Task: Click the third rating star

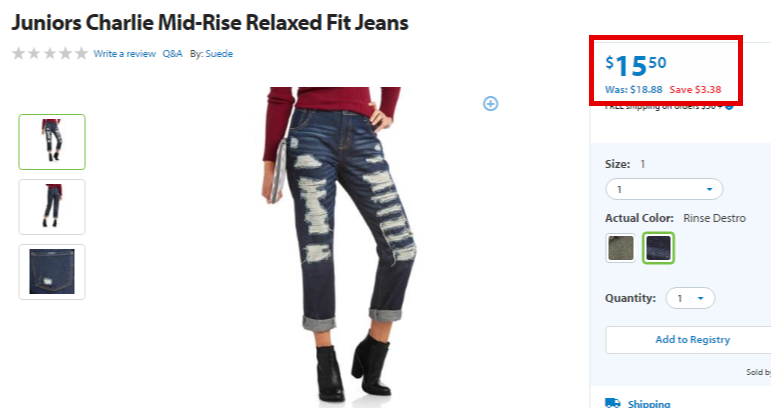Action: tap(50, 53)
